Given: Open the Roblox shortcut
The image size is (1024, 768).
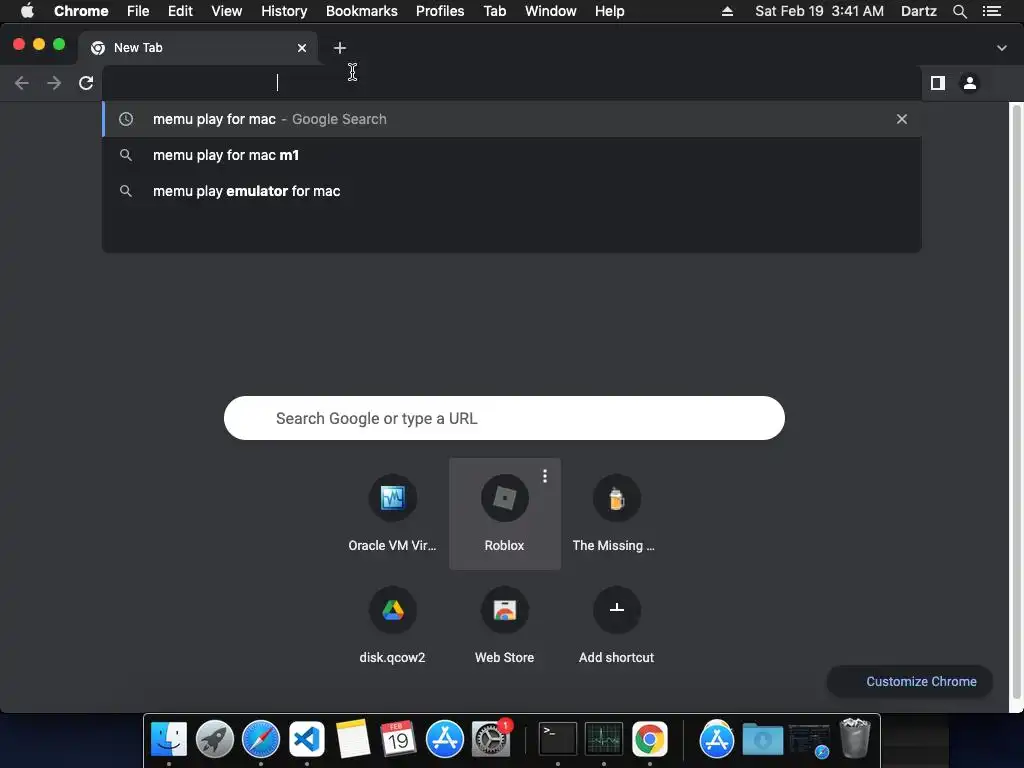Looking at the screenshot, I should [x=504, y=514].
